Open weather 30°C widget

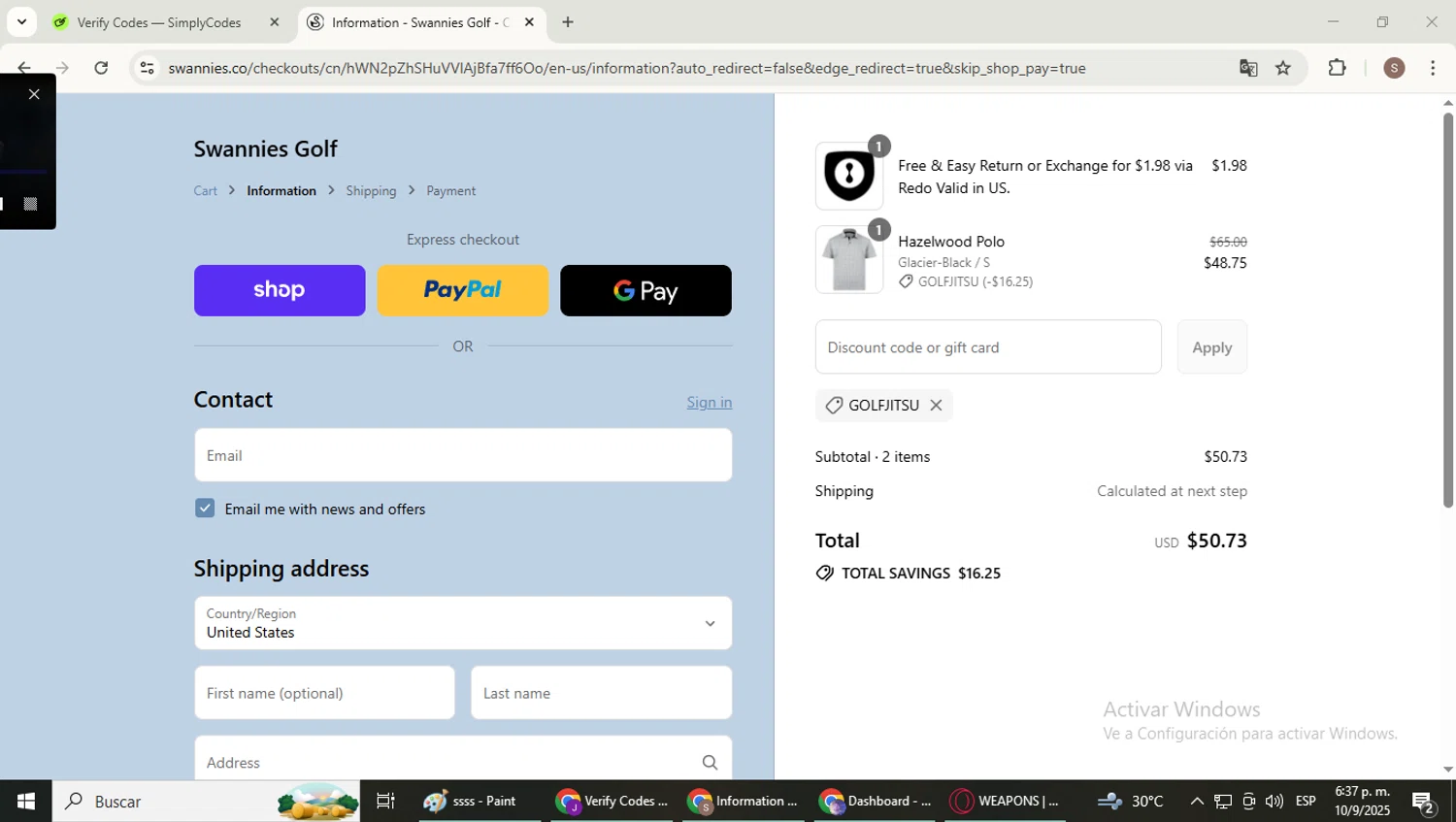point(1131,802)
